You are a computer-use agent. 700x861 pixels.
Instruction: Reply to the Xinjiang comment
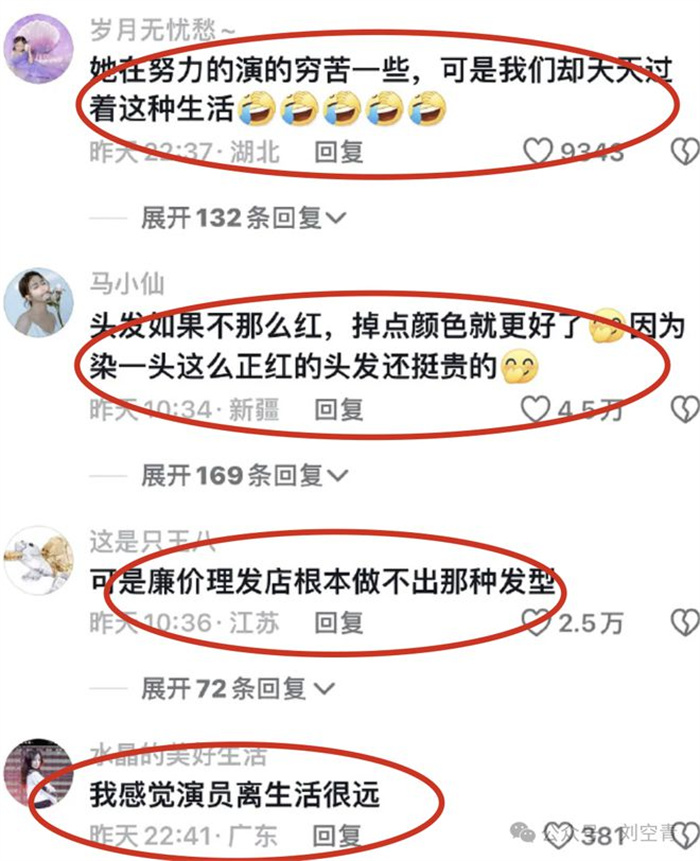[339, 410]
